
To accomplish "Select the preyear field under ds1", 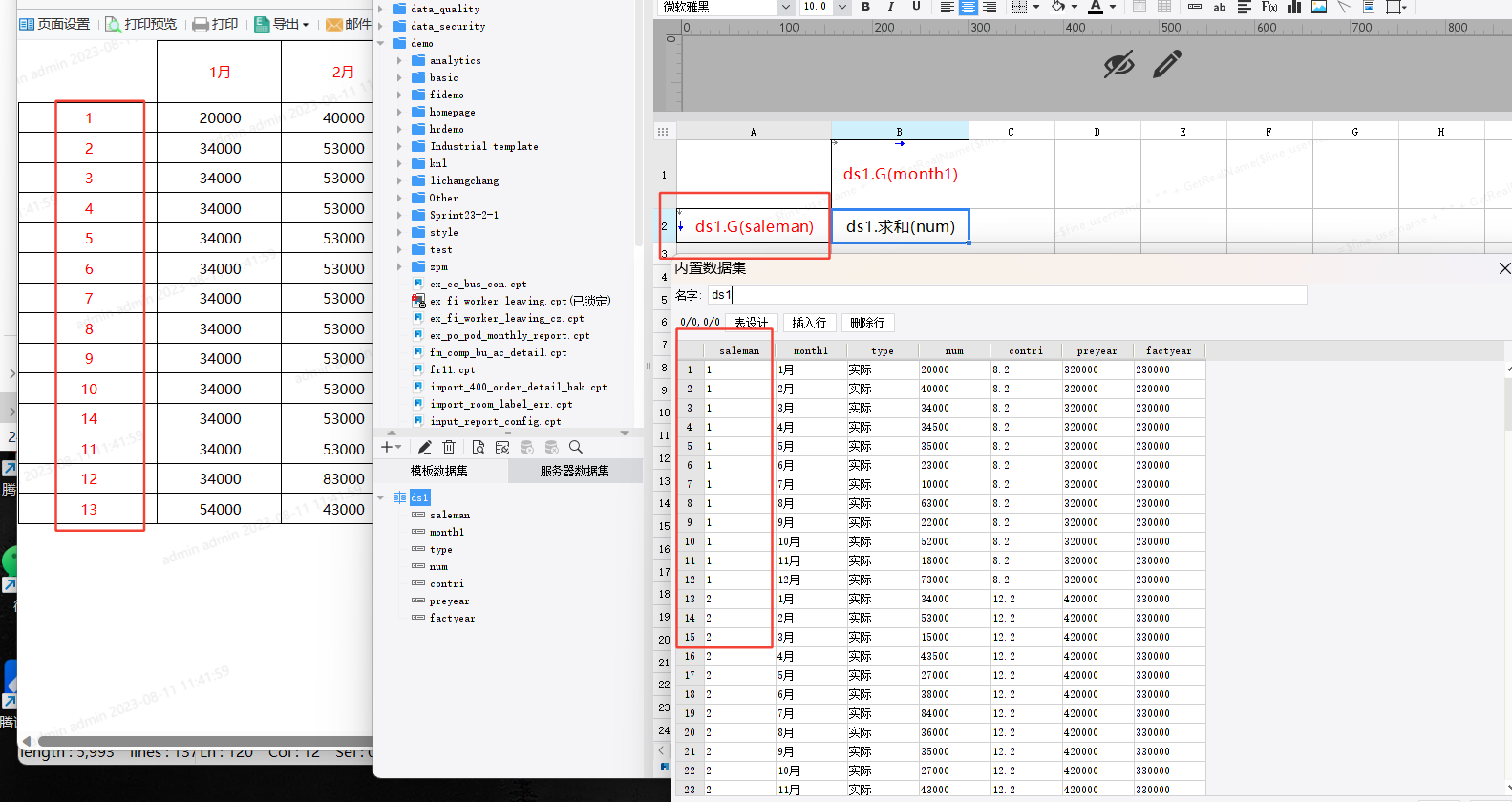I will pyautogui.click(x=449, y=601).
